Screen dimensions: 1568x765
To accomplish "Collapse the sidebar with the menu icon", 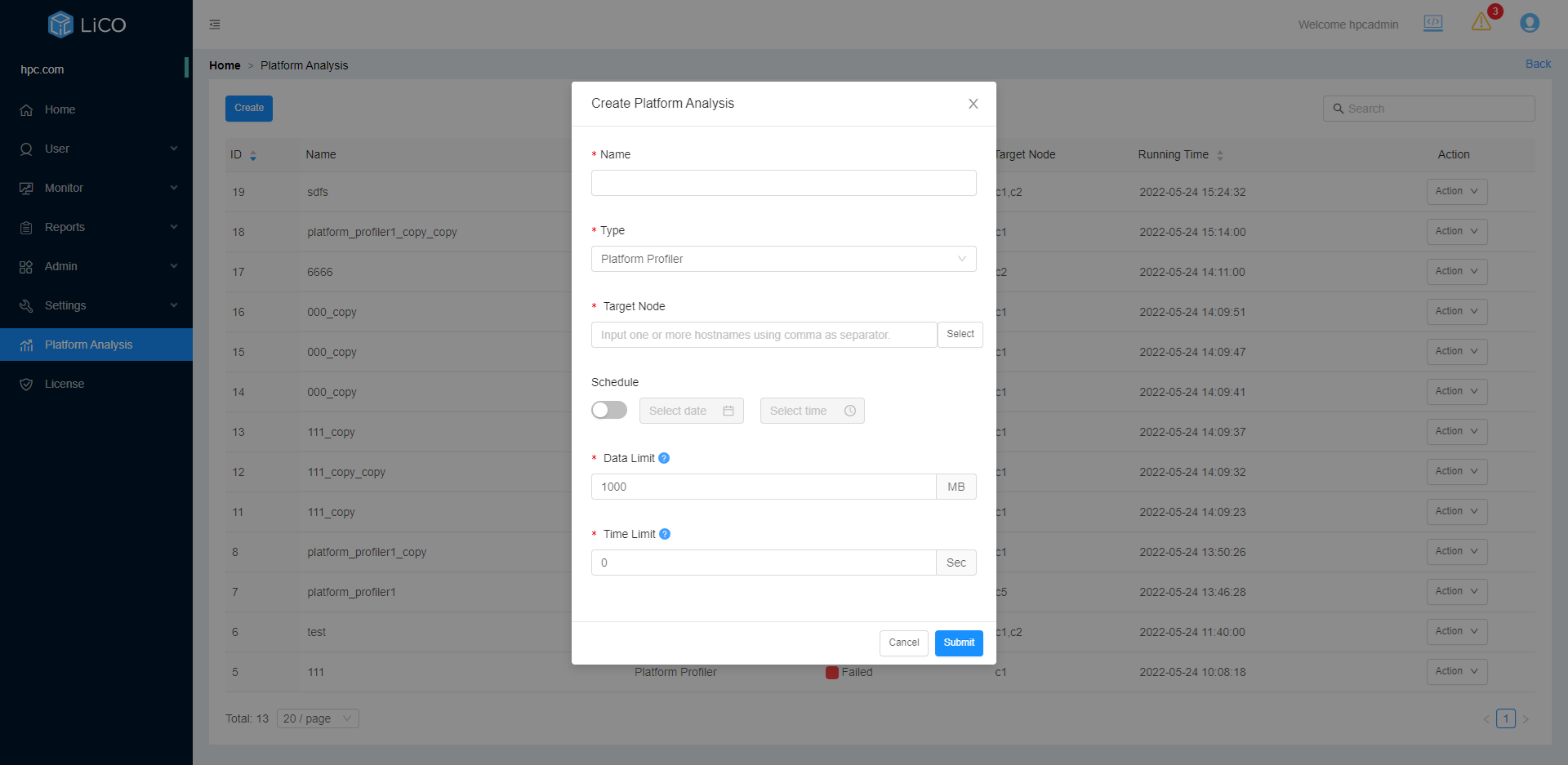I will click(215, 24).
